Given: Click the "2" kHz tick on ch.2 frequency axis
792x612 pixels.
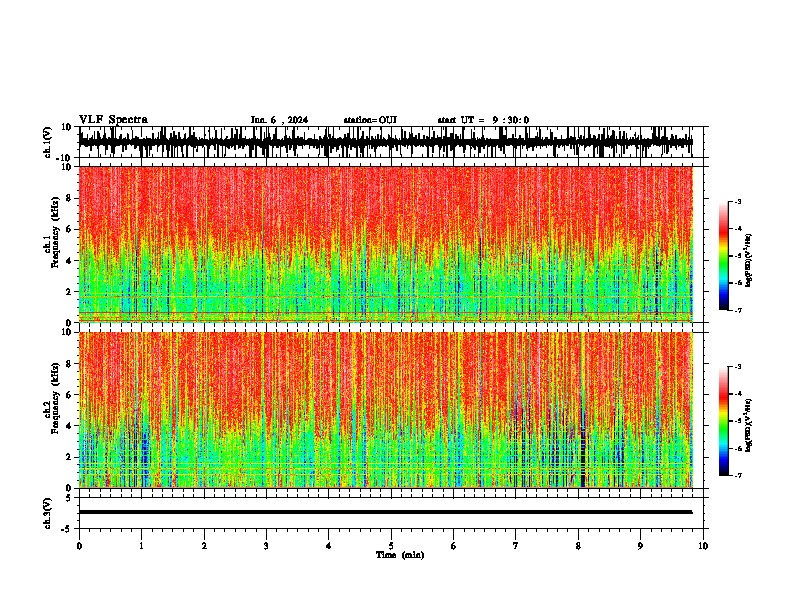Looking at the screenshot, I should pyautogui.click(x=69, y=457).
